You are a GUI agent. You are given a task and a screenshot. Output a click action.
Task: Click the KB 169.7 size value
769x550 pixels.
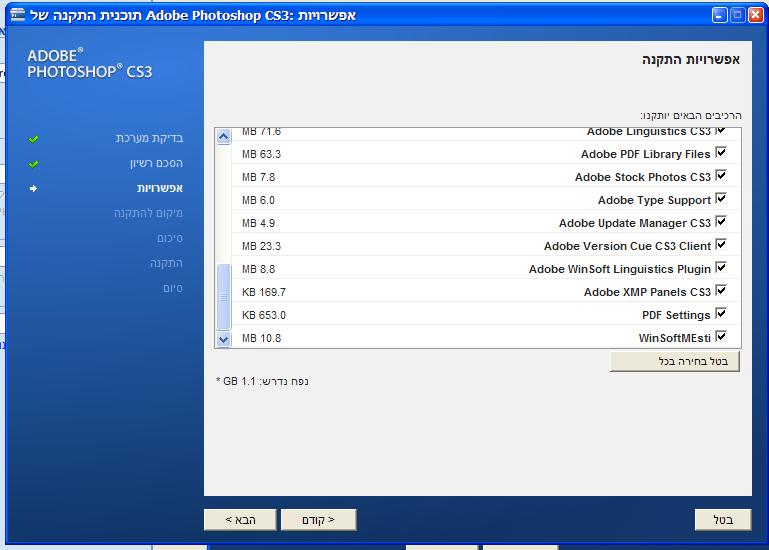[264, 293]
